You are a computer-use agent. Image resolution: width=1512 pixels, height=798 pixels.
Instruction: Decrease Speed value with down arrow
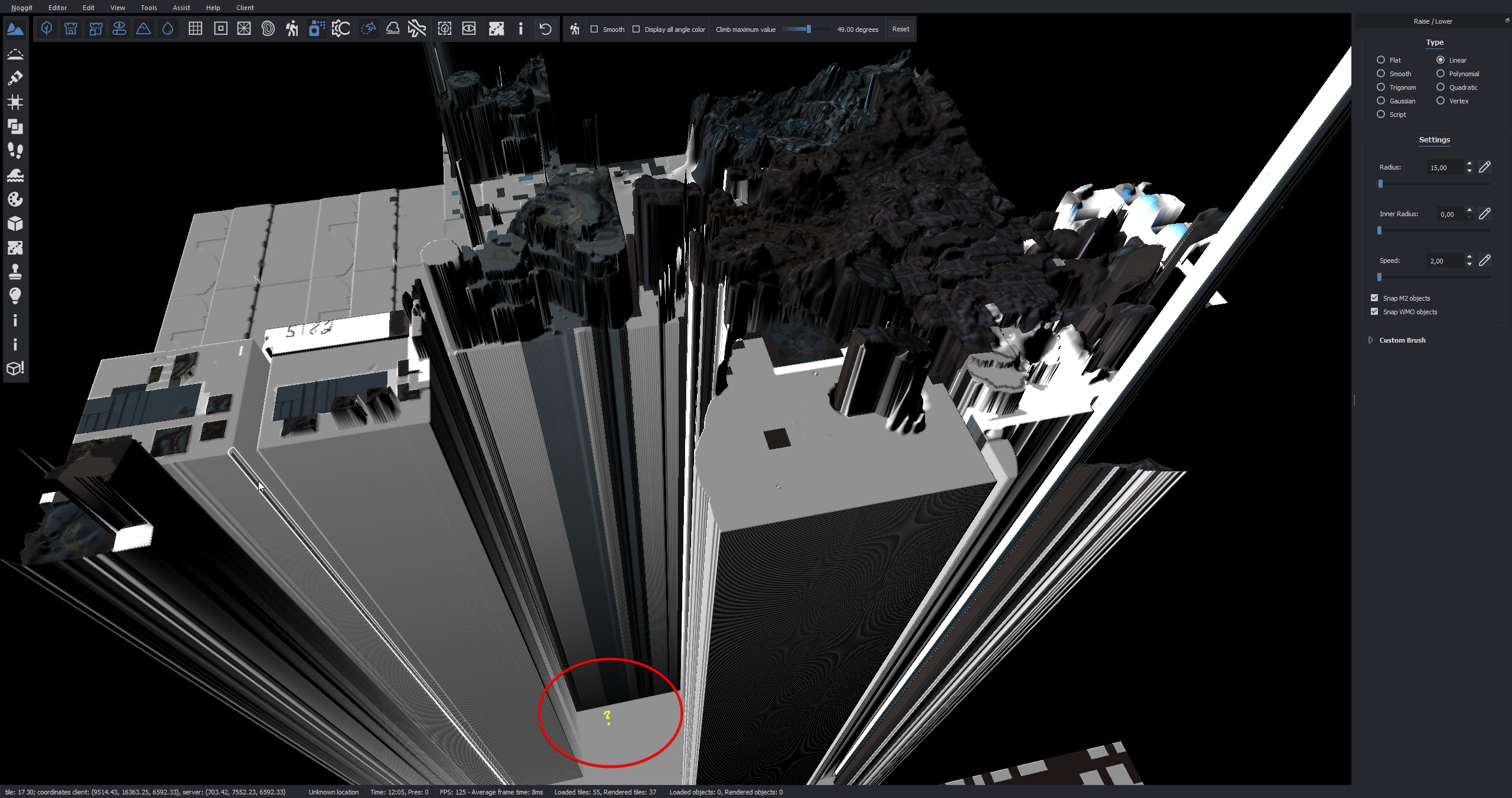(x=1469, y=264)
